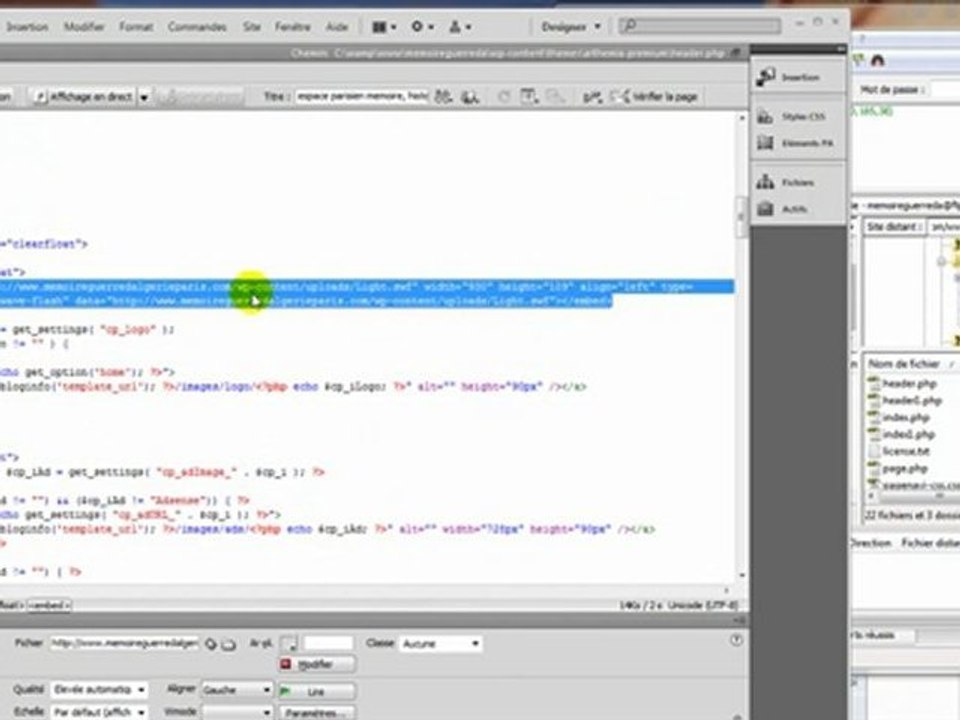Open the Styles CSS panel
960x720 pixels.
coord(798,116)
